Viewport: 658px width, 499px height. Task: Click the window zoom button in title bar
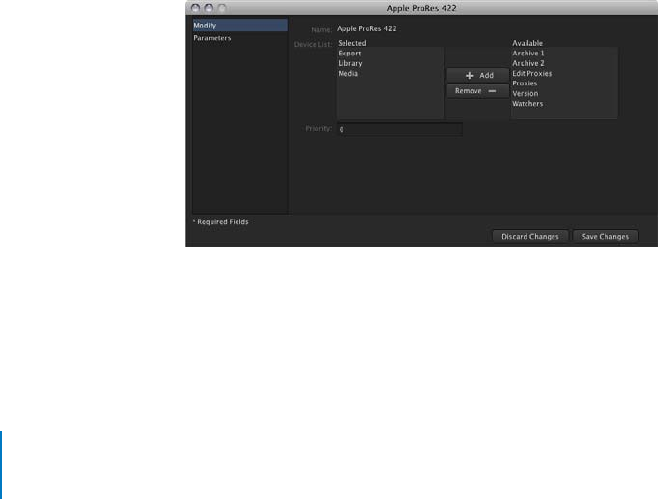tap(222, 8)
